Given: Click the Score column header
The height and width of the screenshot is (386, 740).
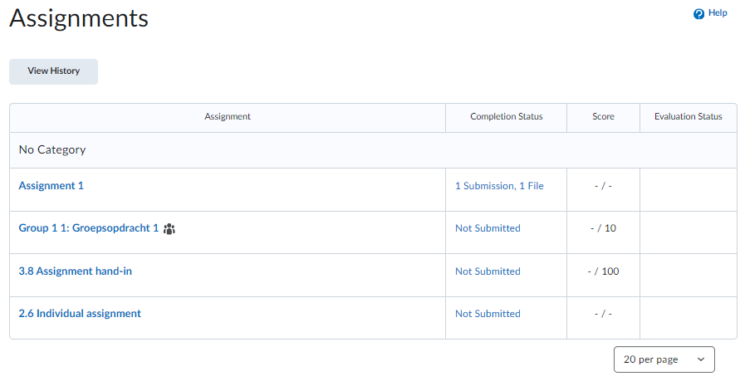Looking at the screenshot, I should click(x=603, y=117).
